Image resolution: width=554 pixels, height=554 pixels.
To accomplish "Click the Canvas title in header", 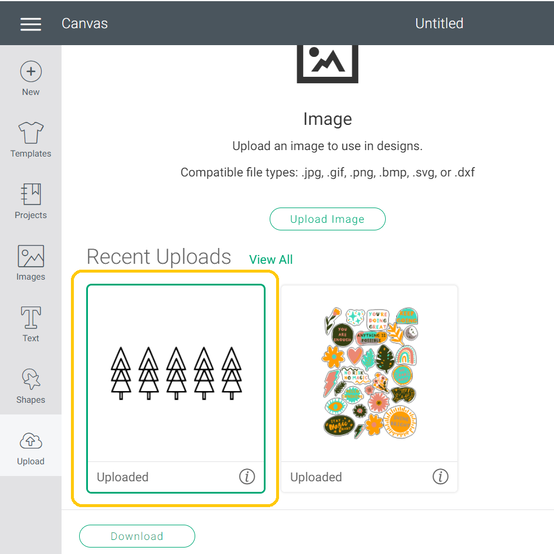I will tap(84, 24).
